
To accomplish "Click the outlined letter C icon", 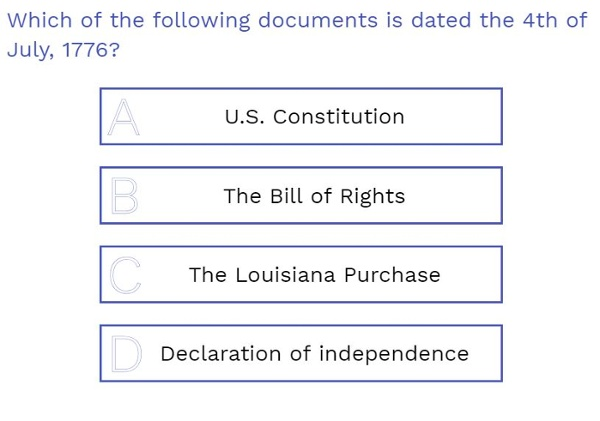I will (125, 275).
